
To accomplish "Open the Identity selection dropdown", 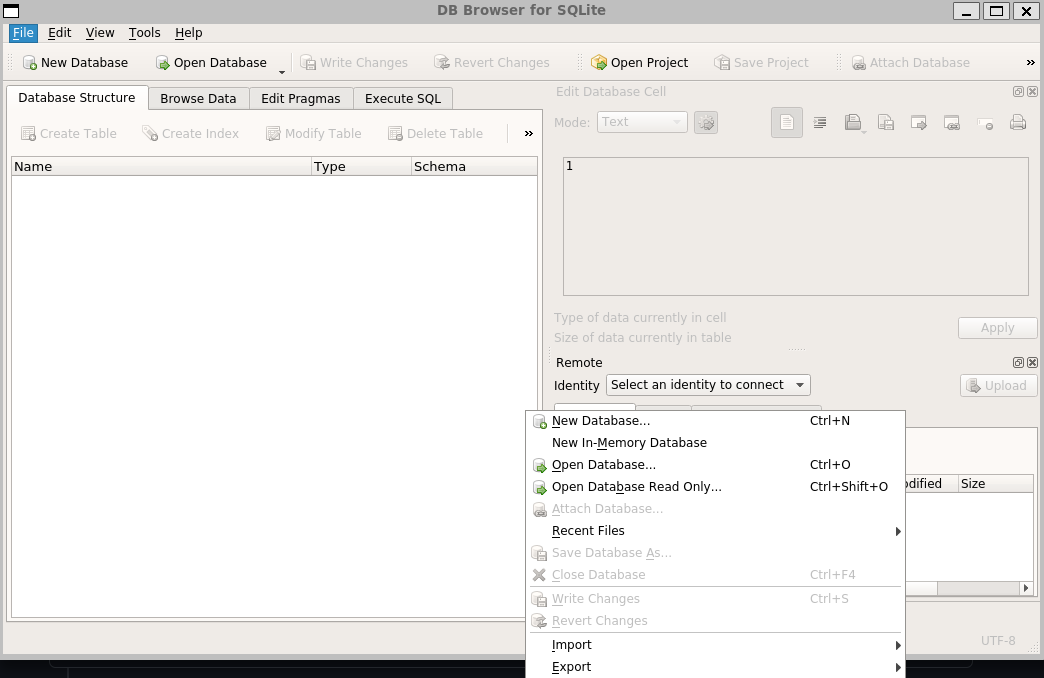I will pyautogui.click(x=708, y=385).
